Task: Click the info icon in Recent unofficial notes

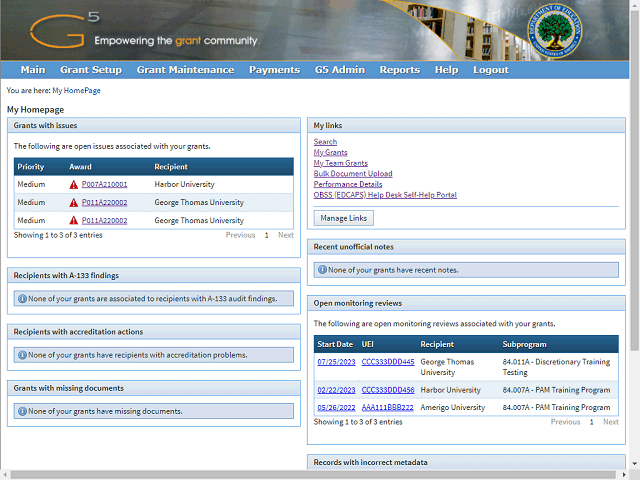Action: [322, 269]
